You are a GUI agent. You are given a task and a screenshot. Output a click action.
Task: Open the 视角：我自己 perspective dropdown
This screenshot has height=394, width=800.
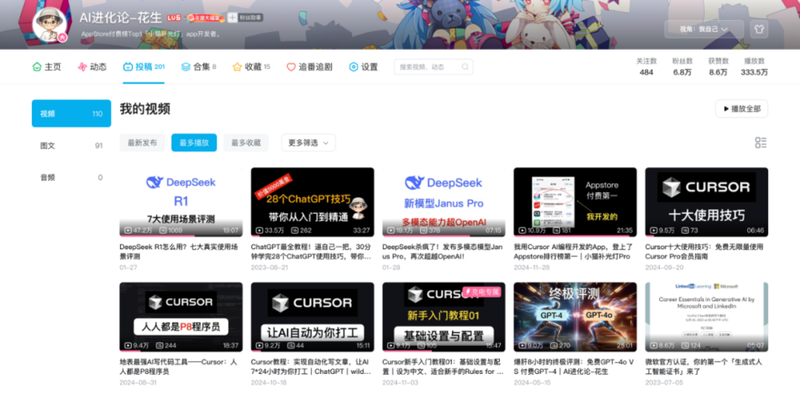(x=704, y=29)
